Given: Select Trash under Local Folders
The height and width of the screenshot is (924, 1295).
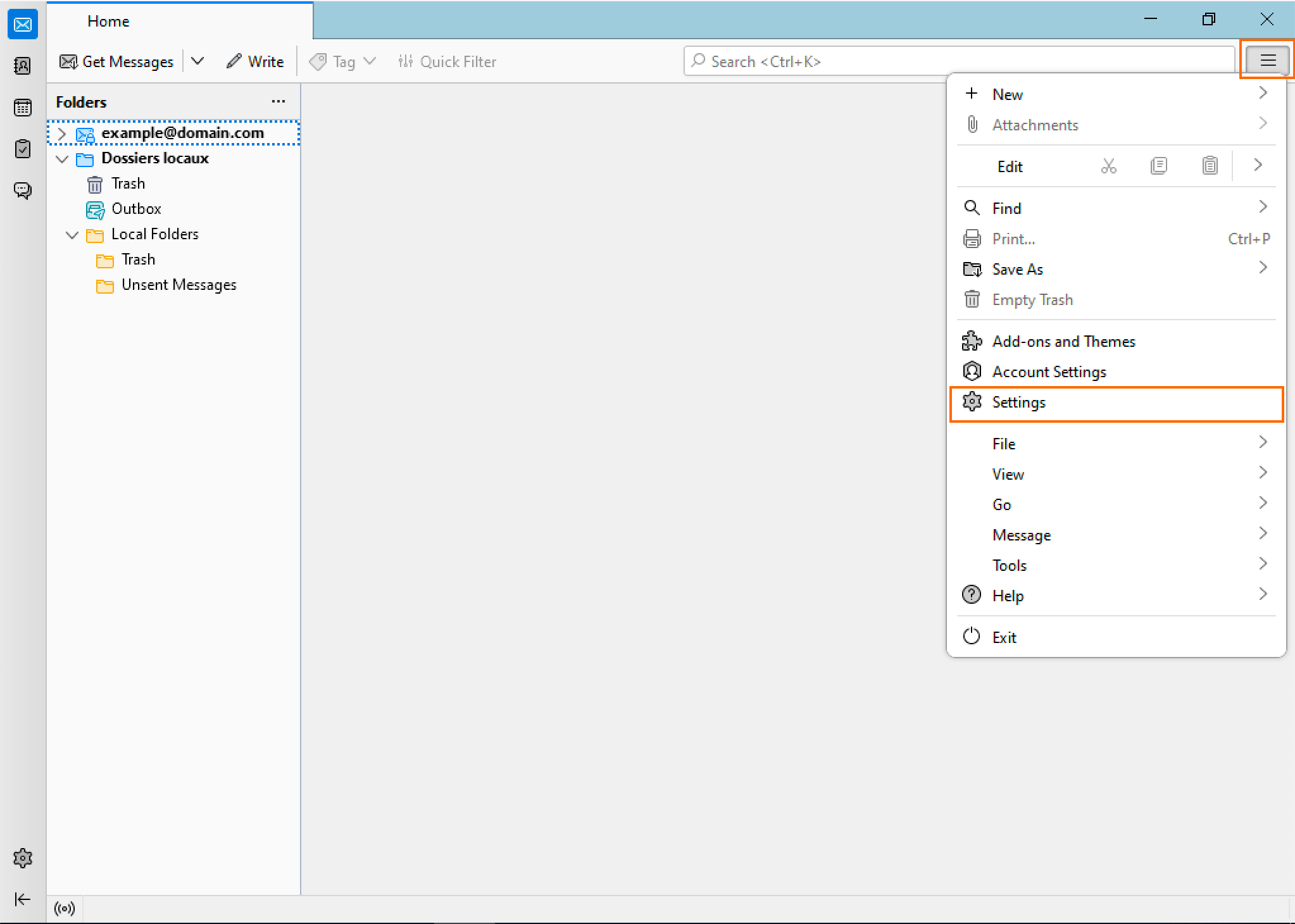Looking at the screenshot, I should [x=173, y=259].
